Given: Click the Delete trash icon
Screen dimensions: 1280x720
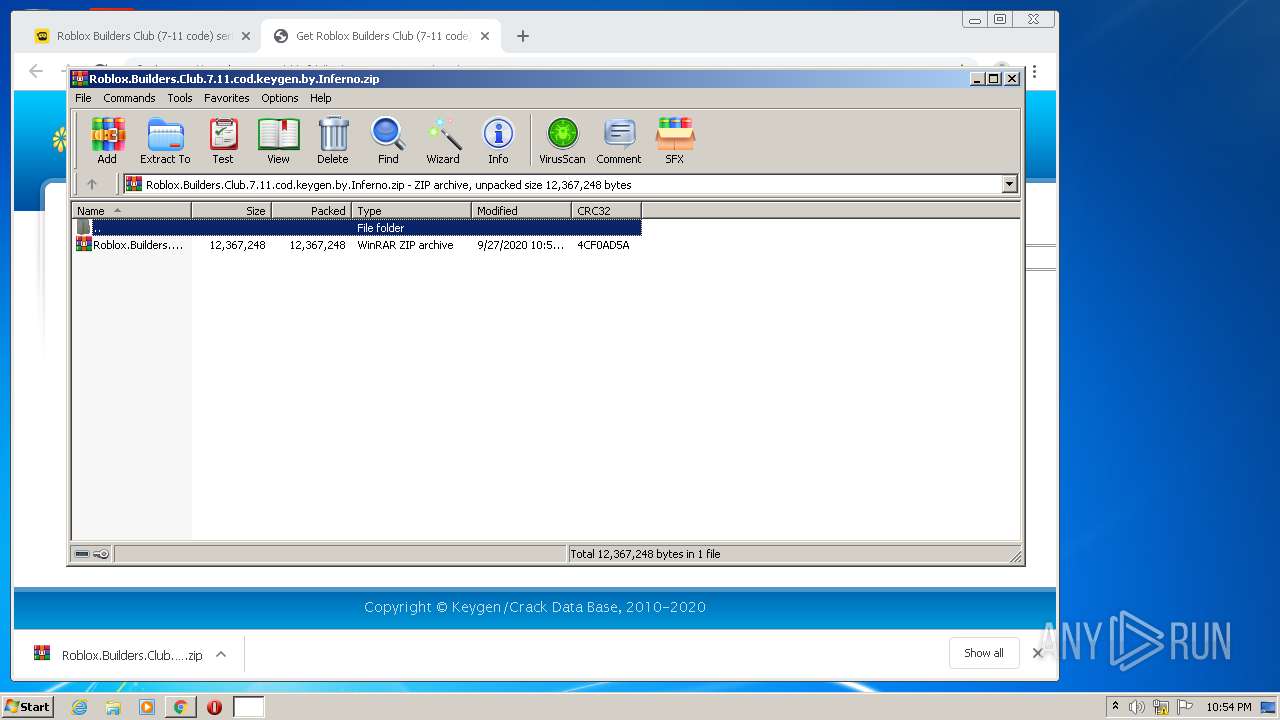Looking at the screenshot, I should (333, 140).
